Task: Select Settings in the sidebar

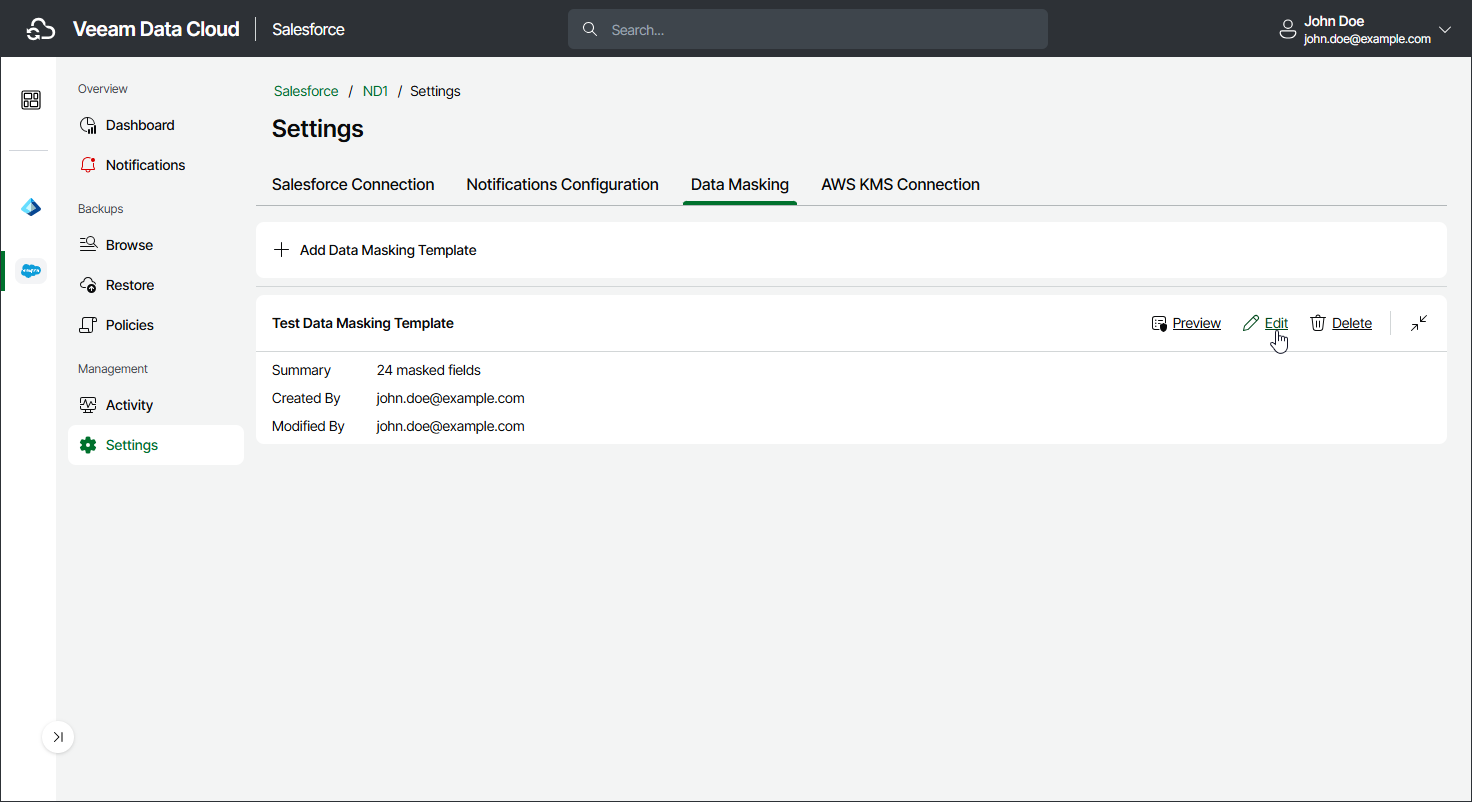Action: click(x=156, y=445)
